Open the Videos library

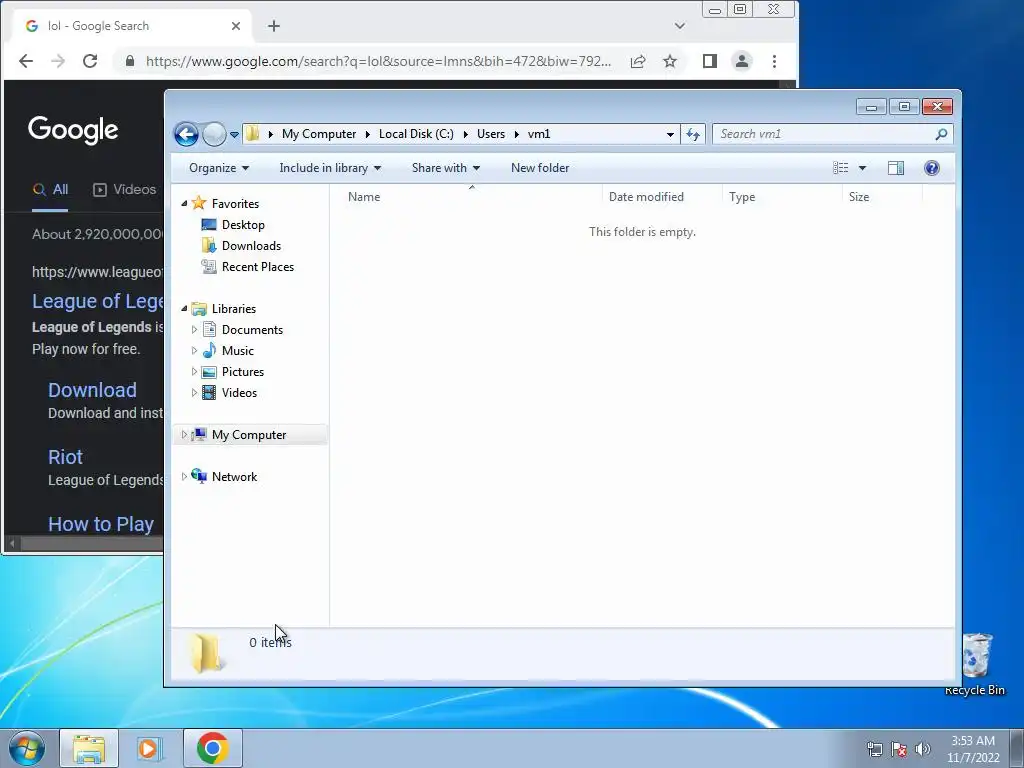(239, 392)
